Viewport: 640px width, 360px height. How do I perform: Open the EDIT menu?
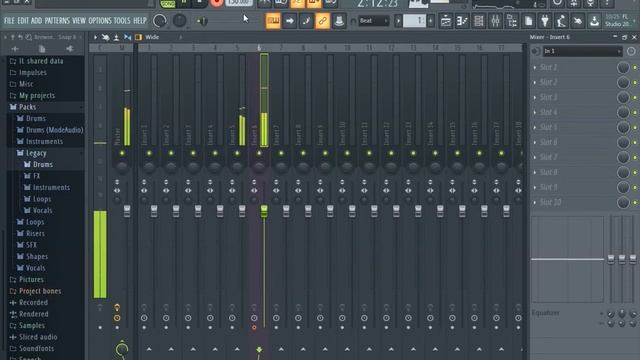pyautogui.click(x=23, y=21)
